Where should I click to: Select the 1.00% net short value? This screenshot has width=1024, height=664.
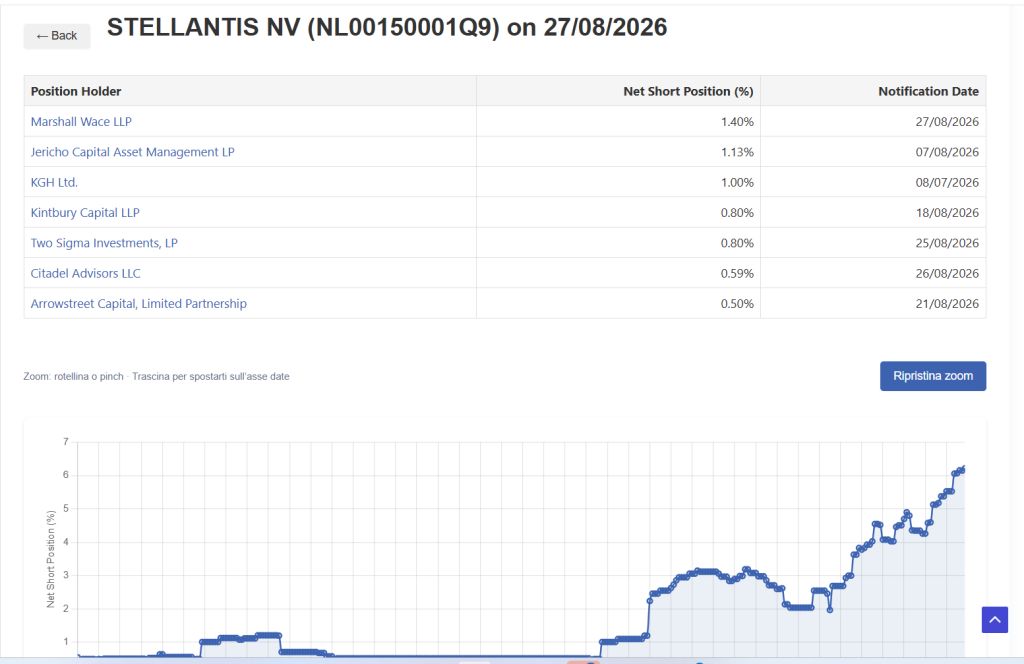point(737,182)
